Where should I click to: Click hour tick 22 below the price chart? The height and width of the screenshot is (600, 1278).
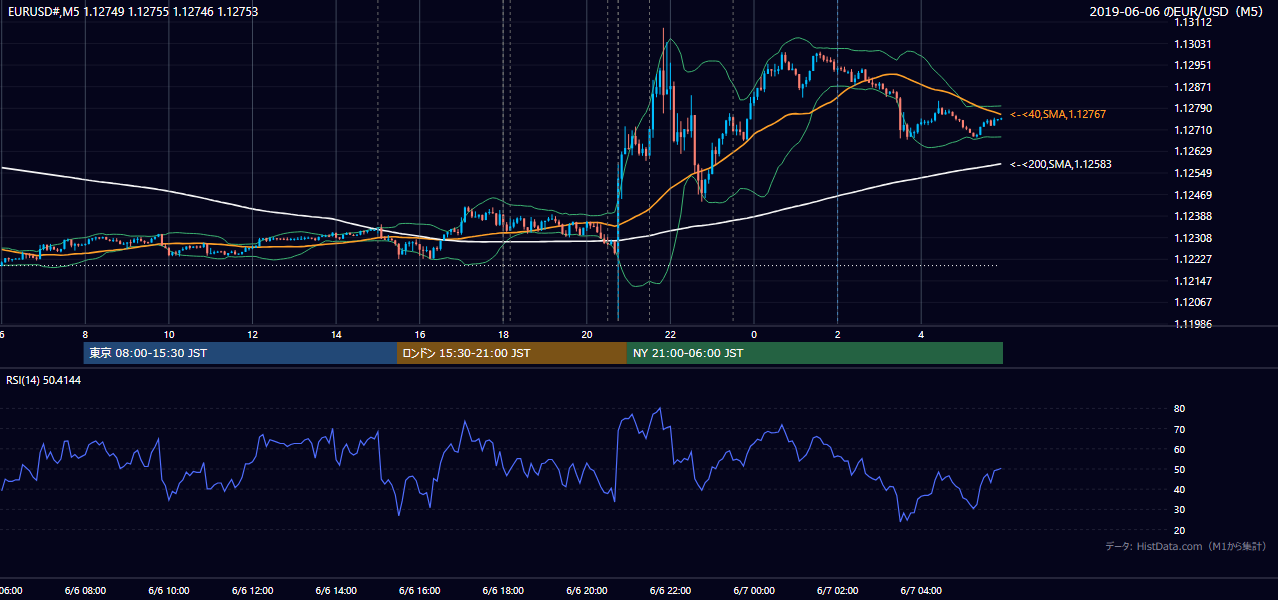pyautogui.click(x=671, y=335)
